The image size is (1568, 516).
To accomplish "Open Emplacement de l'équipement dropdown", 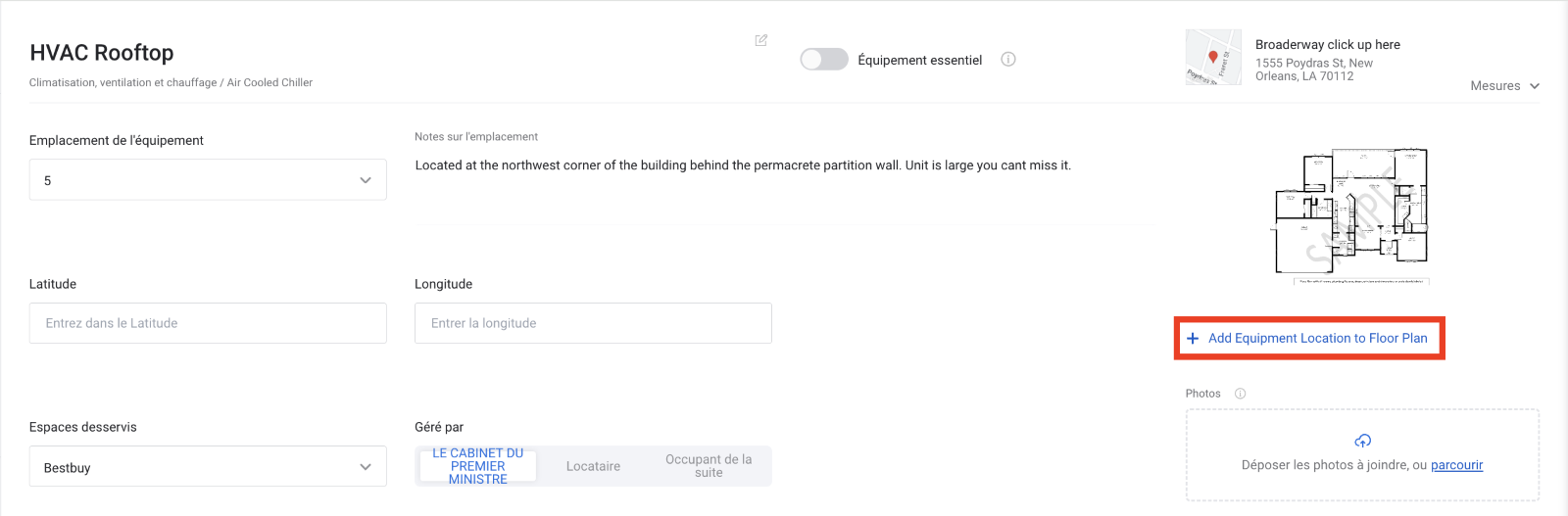I will coord(208,180).
